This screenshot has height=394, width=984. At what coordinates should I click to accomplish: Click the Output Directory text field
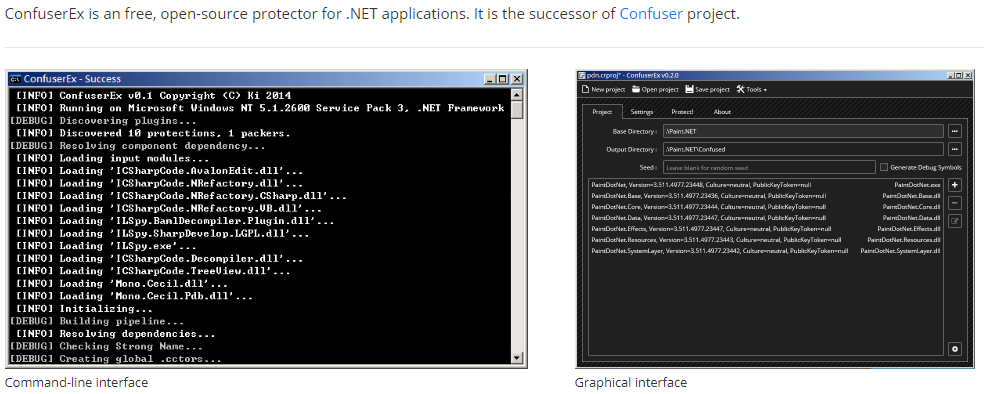point(803,149)
